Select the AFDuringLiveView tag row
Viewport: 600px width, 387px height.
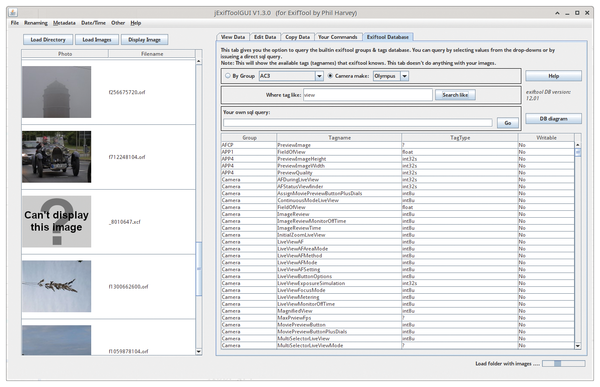(398, 180)
